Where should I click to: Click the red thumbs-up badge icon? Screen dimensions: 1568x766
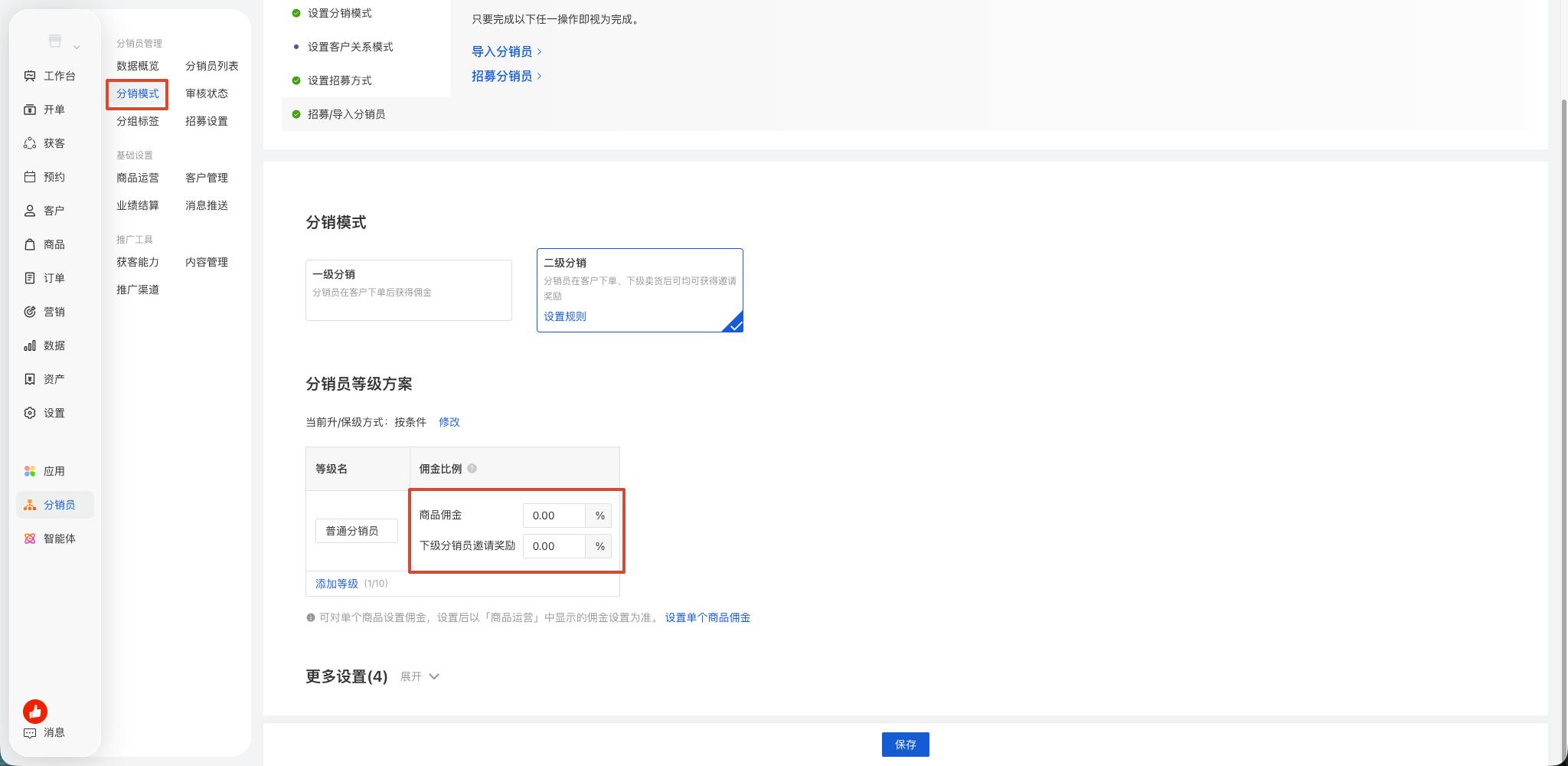click(x=35, y=712)
